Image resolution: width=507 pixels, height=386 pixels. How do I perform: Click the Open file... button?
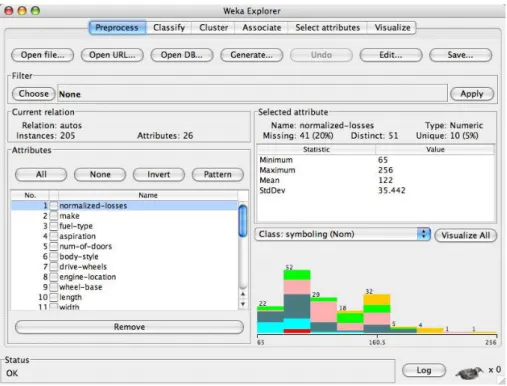(x=43, y=55)
